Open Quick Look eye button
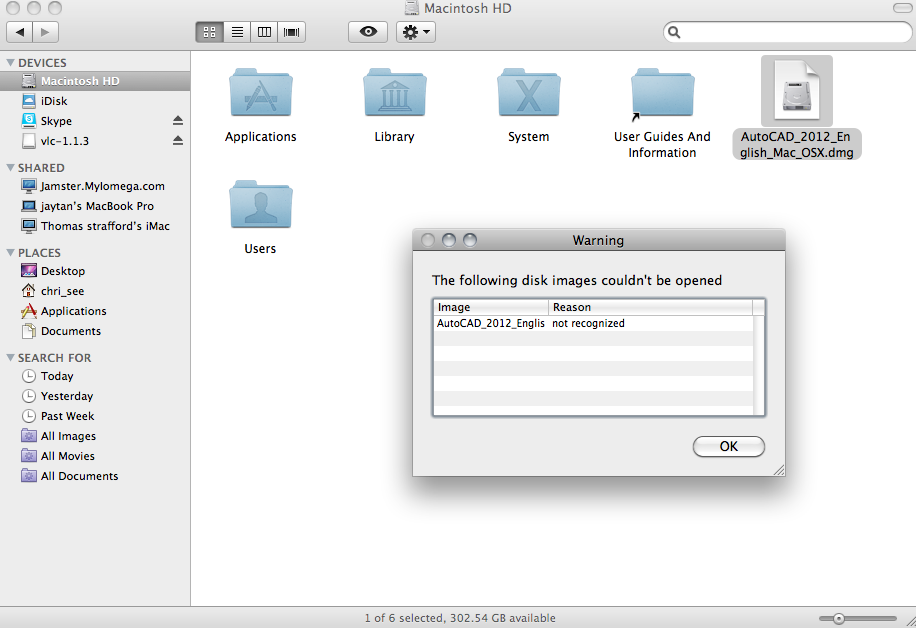916x628 pixels. [x=368, y=32]
